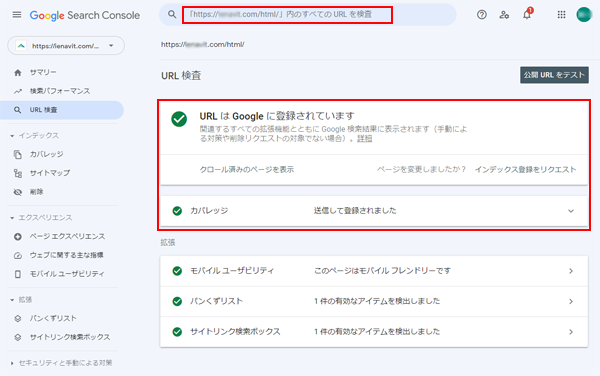Click the Google Search Console logo
The image size is (600, 376).
[x=85, y=15]
